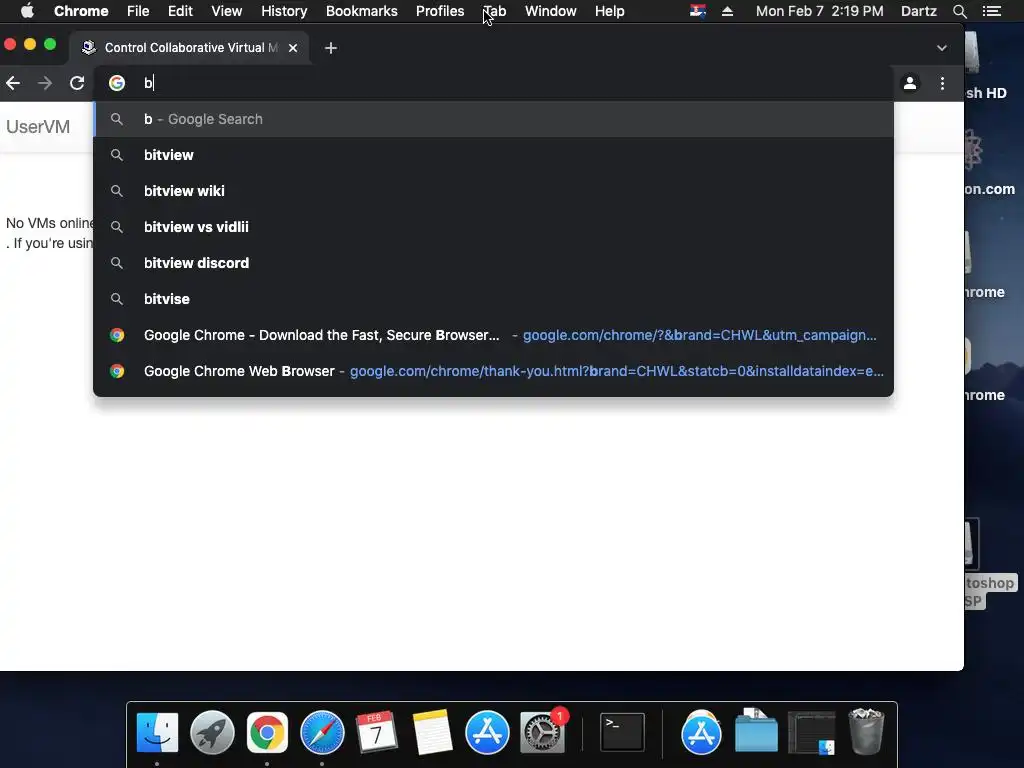The image size is (1024, 768).
Task: Open the dark window thumbnail in dock
Action: pyautogui.click(x=812, y=733)
